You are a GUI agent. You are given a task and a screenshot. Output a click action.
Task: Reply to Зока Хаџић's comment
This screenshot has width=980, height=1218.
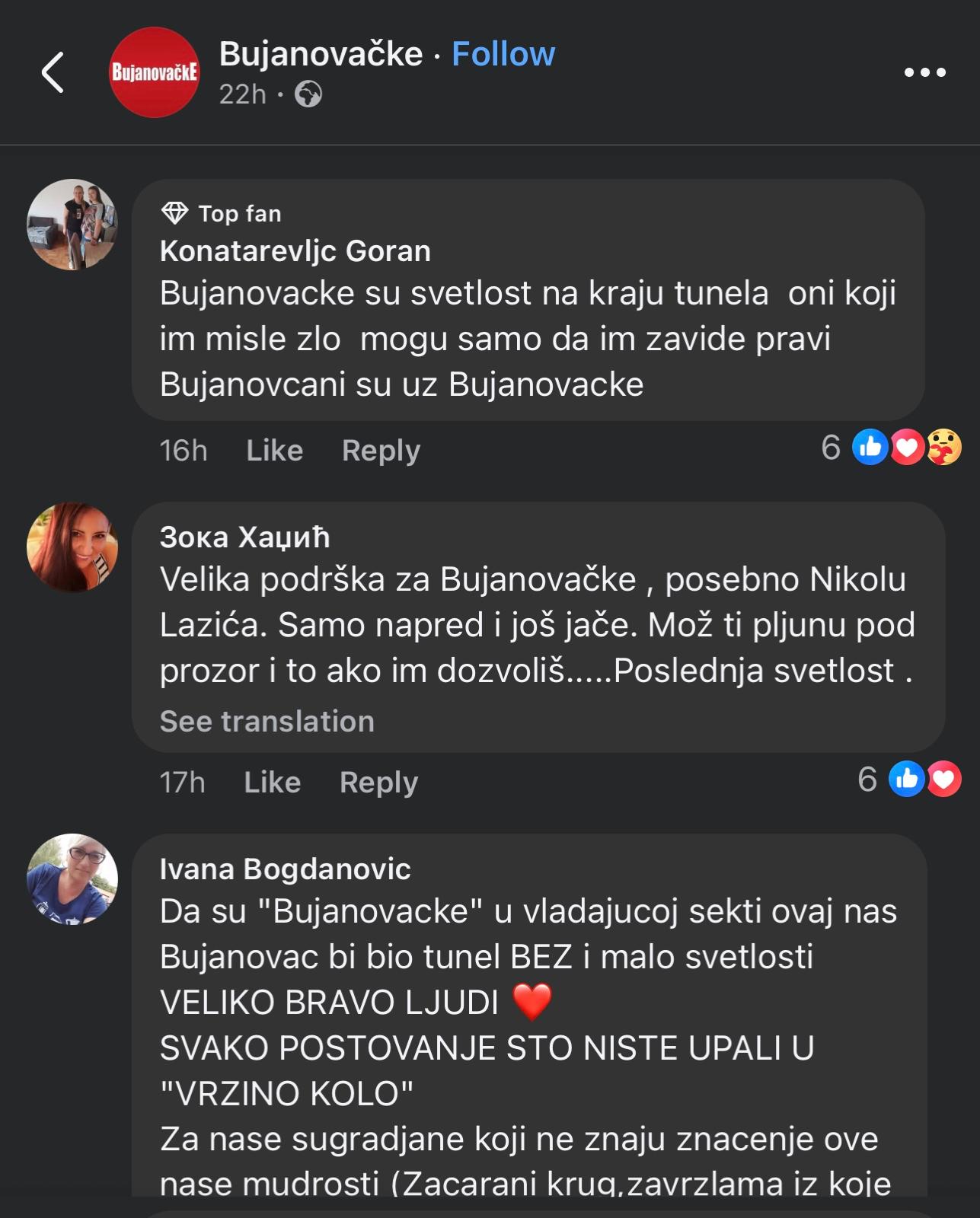click(378, 783)
